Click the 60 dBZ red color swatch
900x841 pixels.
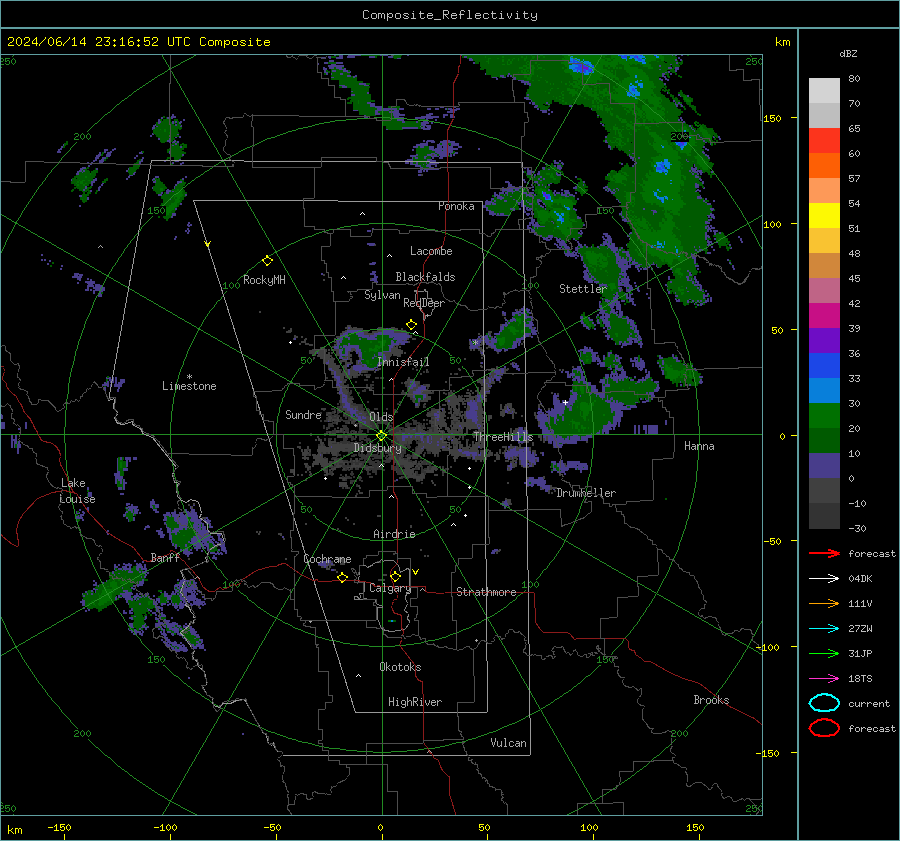824,141
